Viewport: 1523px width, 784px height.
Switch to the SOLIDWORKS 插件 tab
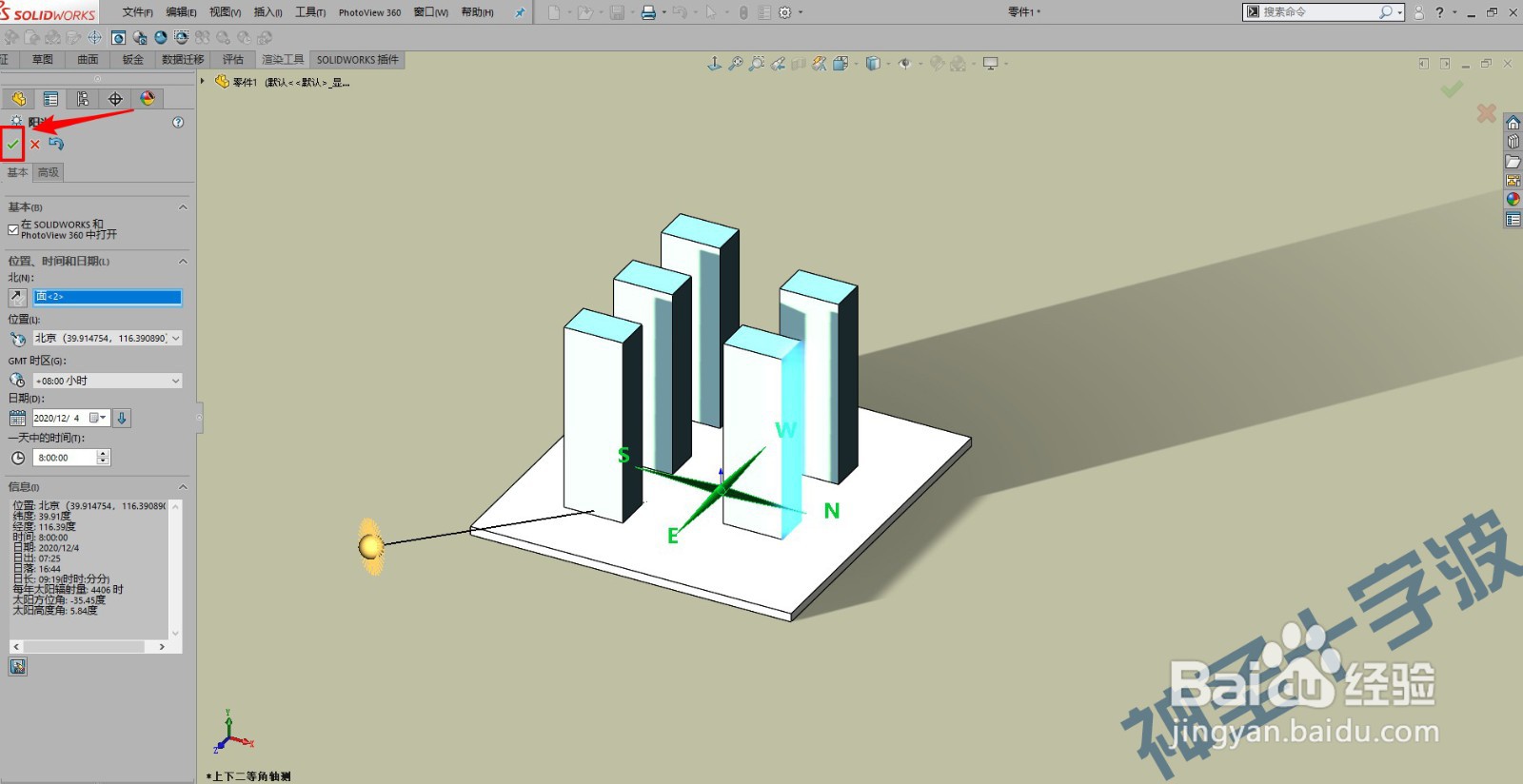click(358, 59)
